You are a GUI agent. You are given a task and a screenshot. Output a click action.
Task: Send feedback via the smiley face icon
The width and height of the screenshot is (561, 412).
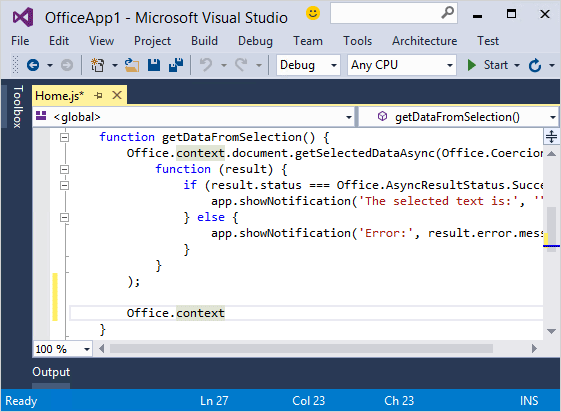point(313,13)
